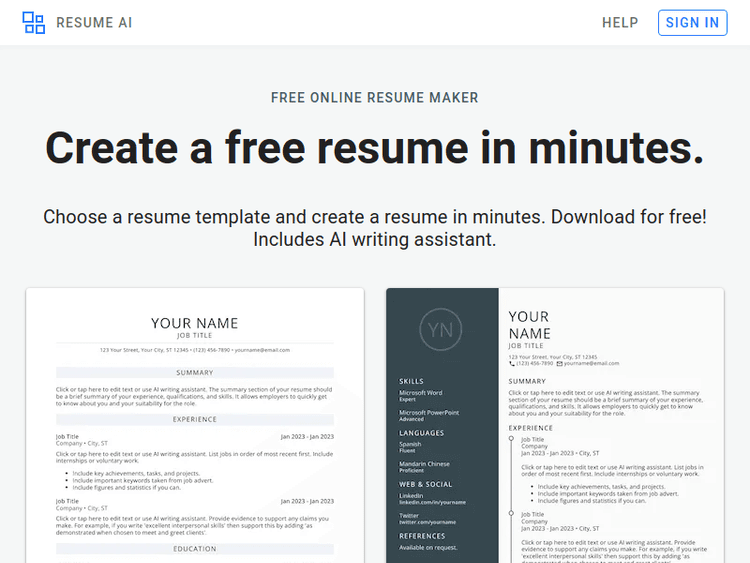Open the HELP page
Viewport: 750px width, 563px height.
point(620,23)
